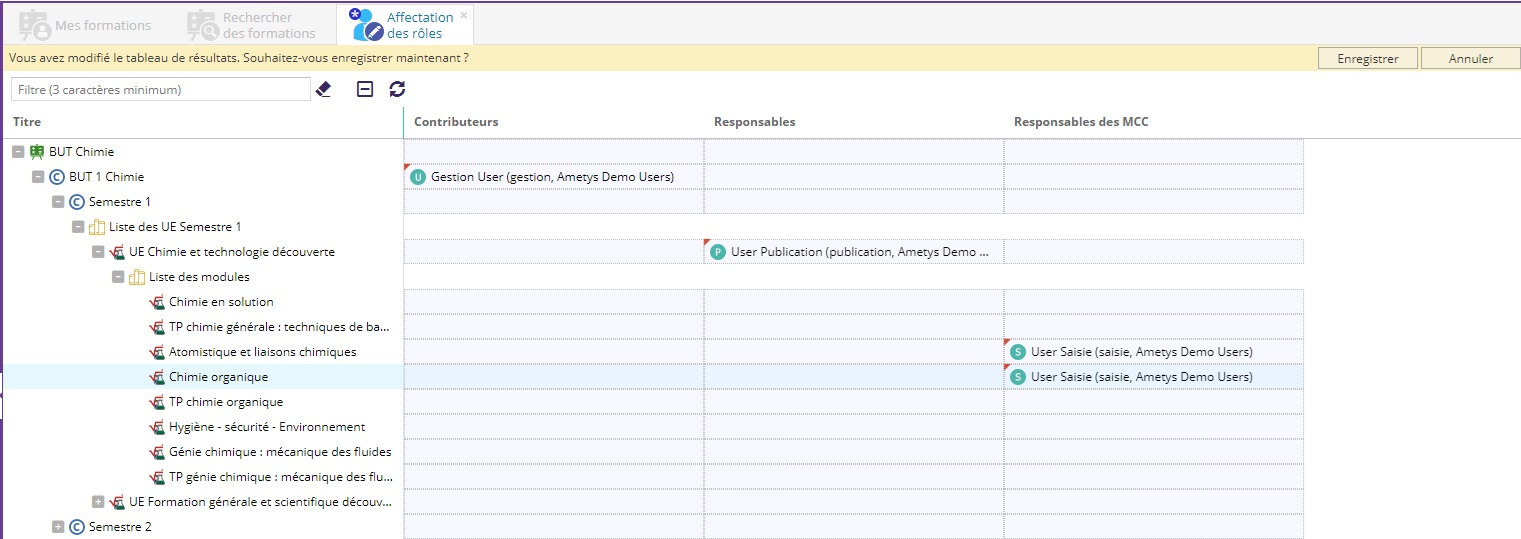Click the Hygiène - sécurité - Environnement course icon
Image resolution: width=1521 pixels, height=539 pixels.
click(157, 427)
